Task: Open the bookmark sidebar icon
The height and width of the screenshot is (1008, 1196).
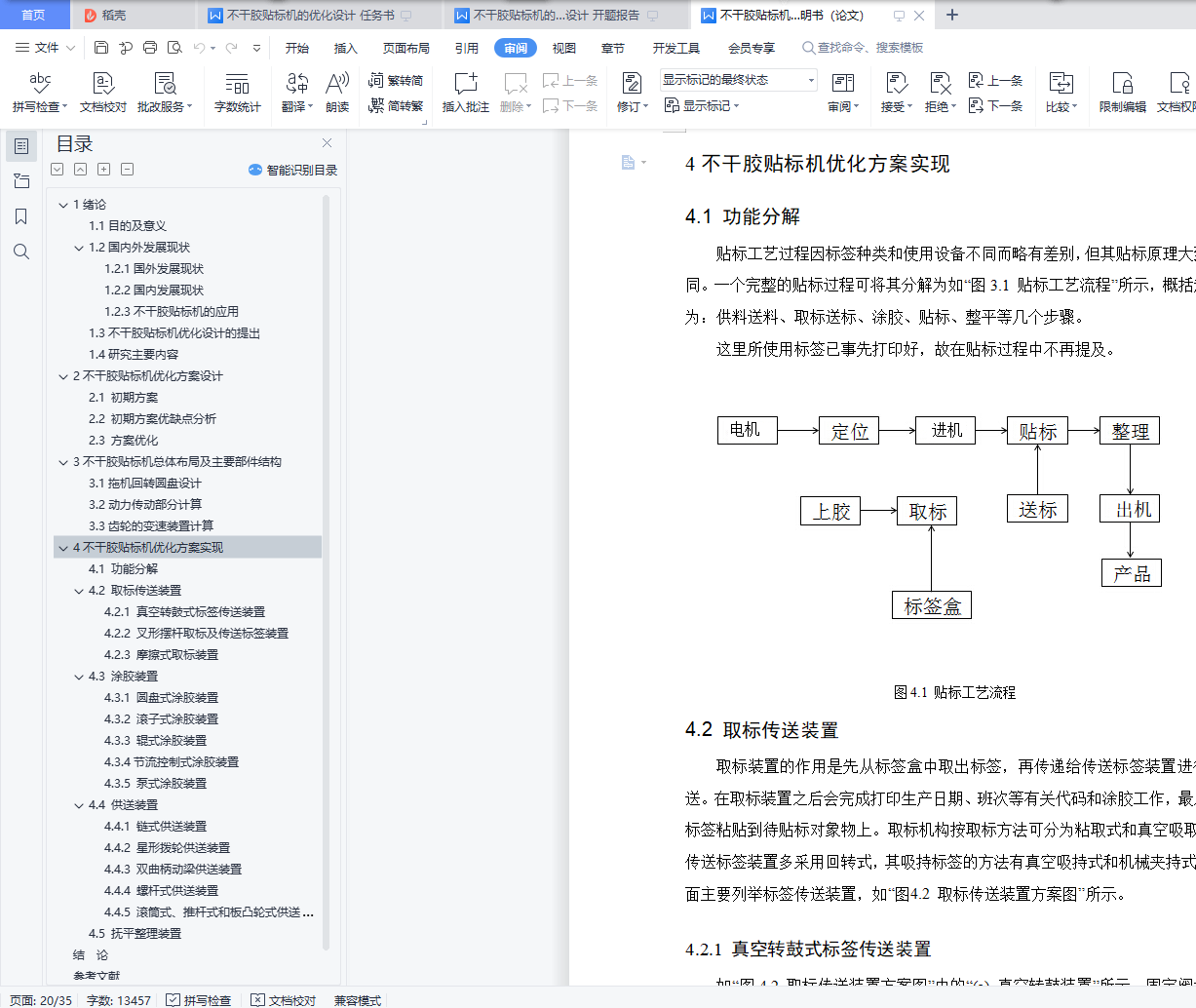Action: 21,216
